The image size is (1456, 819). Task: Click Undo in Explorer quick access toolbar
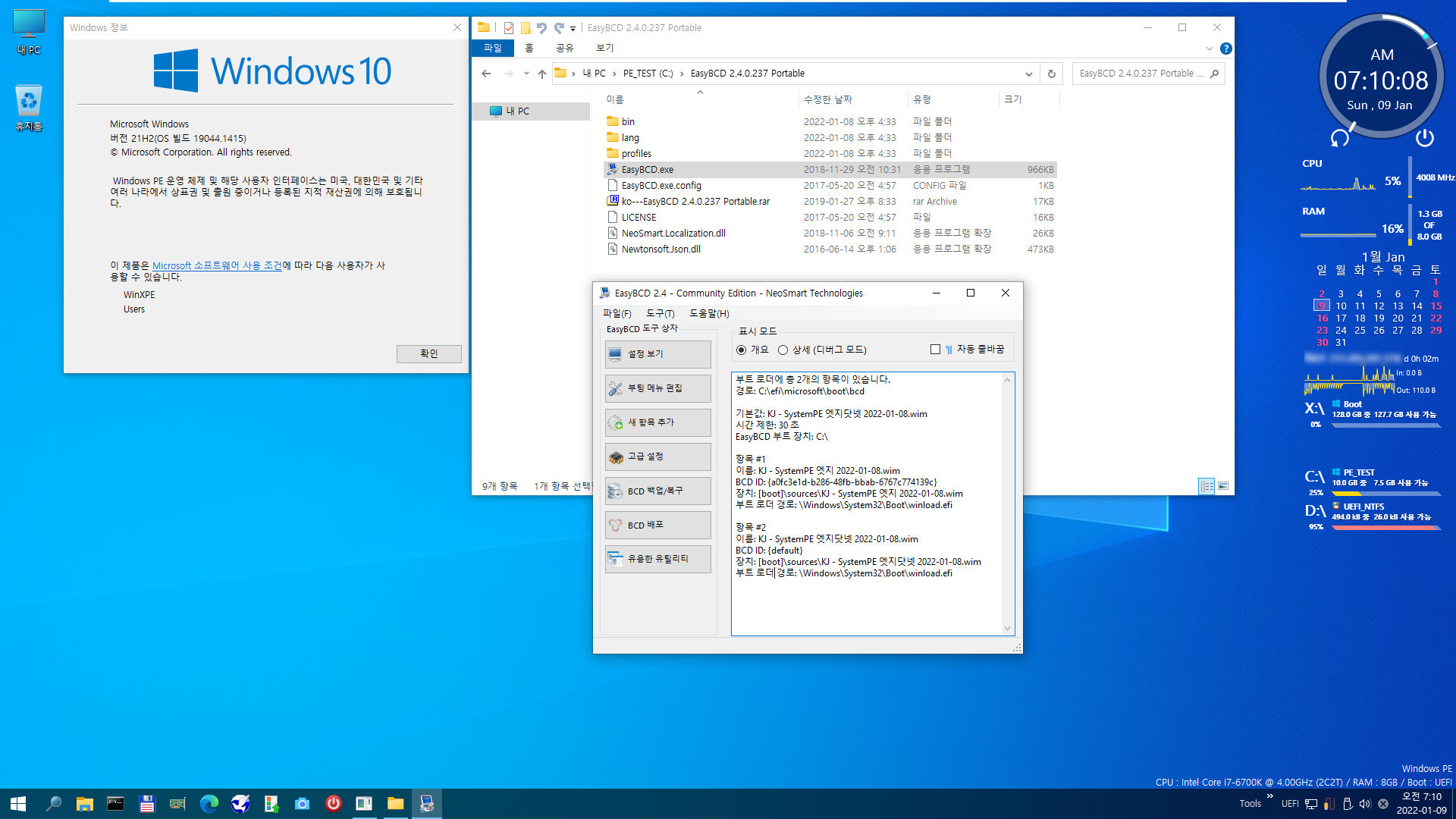point(541,28)
